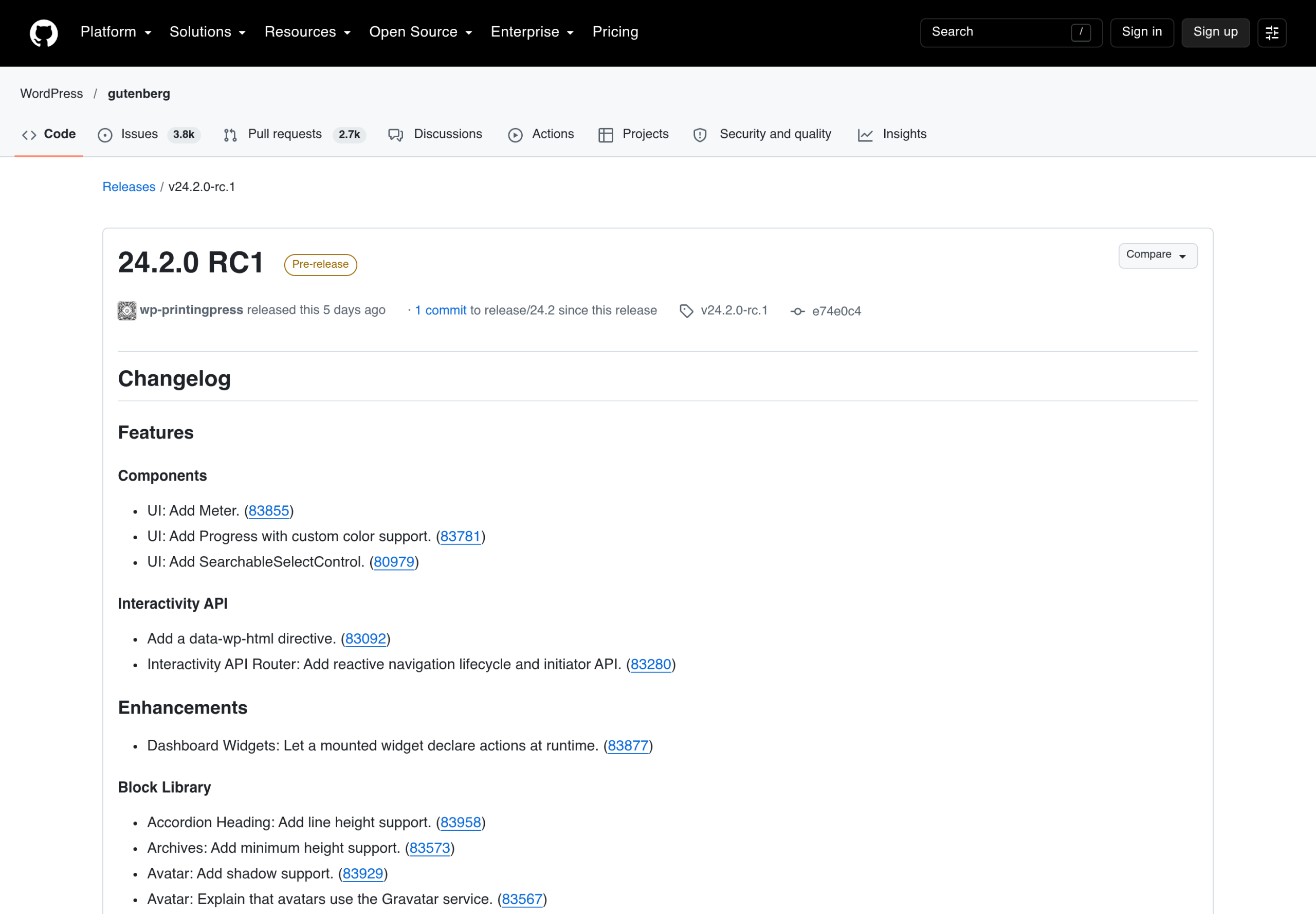Click the tag icon beside v24.2.0-rc.1
Image resolution: width=1316 pixels, height=914 pixels.
click(x=687, y=311)
